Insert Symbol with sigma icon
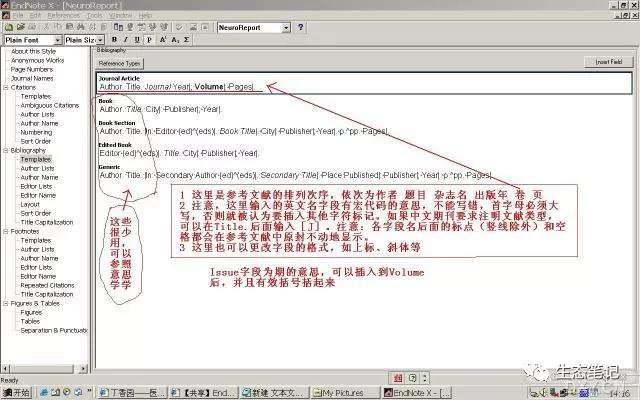The image size is (640, 400). coord(187,40)
